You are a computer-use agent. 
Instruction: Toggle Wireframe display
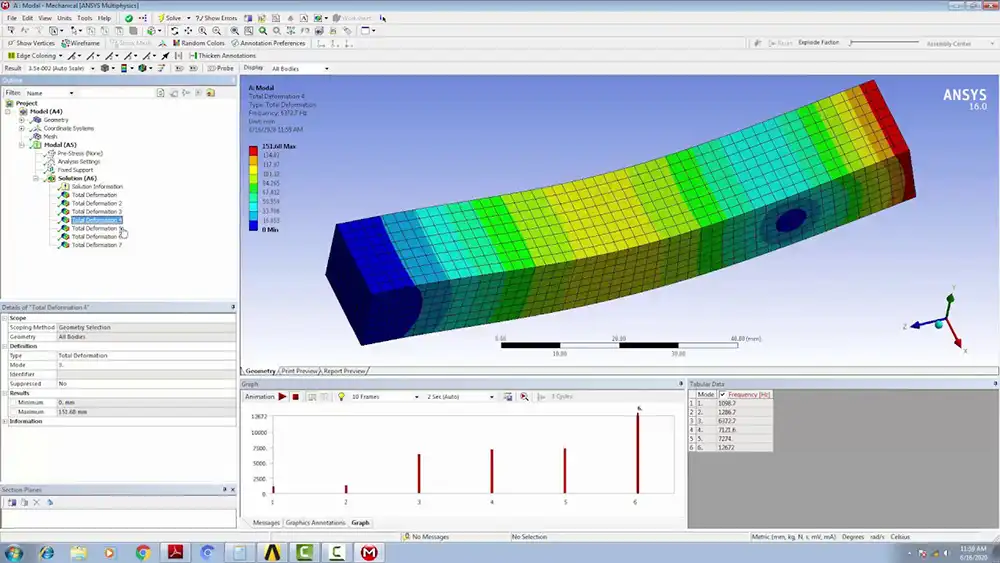pyautogui.click(x=80, y=43)
